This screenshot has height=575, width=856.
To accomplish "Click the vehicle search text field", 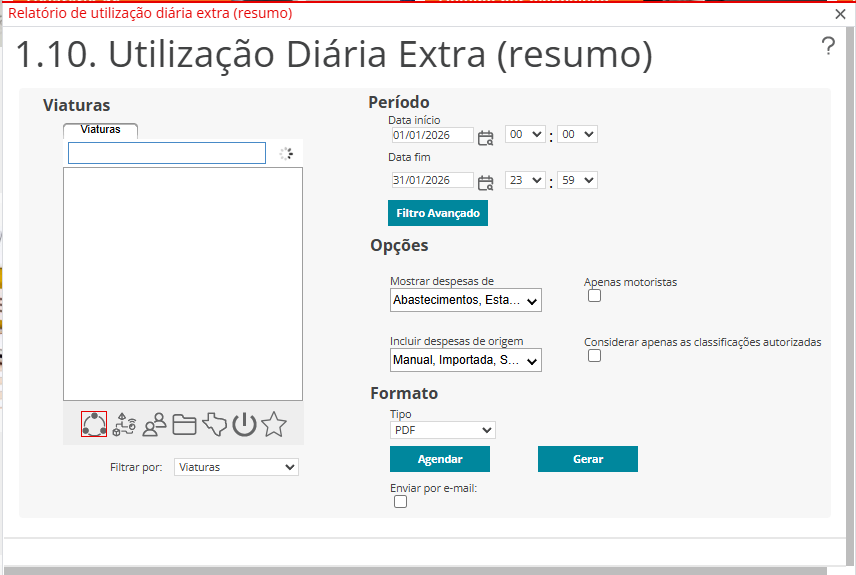I will tap(166, 153).
